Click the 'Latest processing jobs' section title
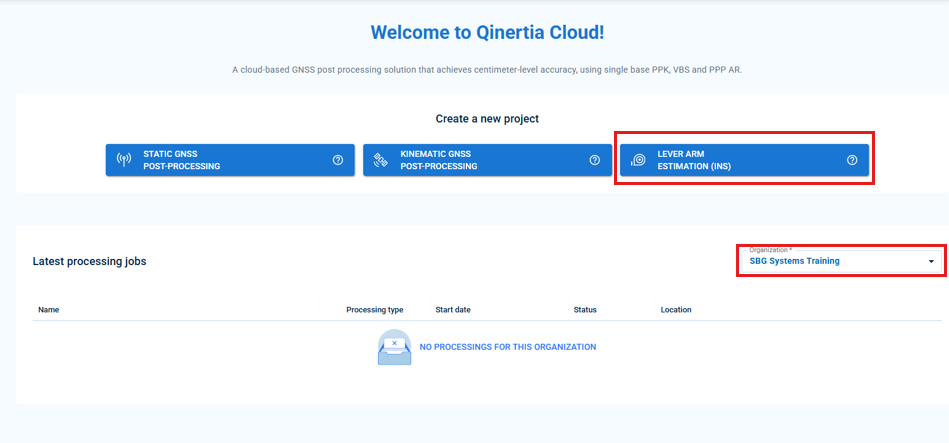949x443 pixels. tap(90, 261)
